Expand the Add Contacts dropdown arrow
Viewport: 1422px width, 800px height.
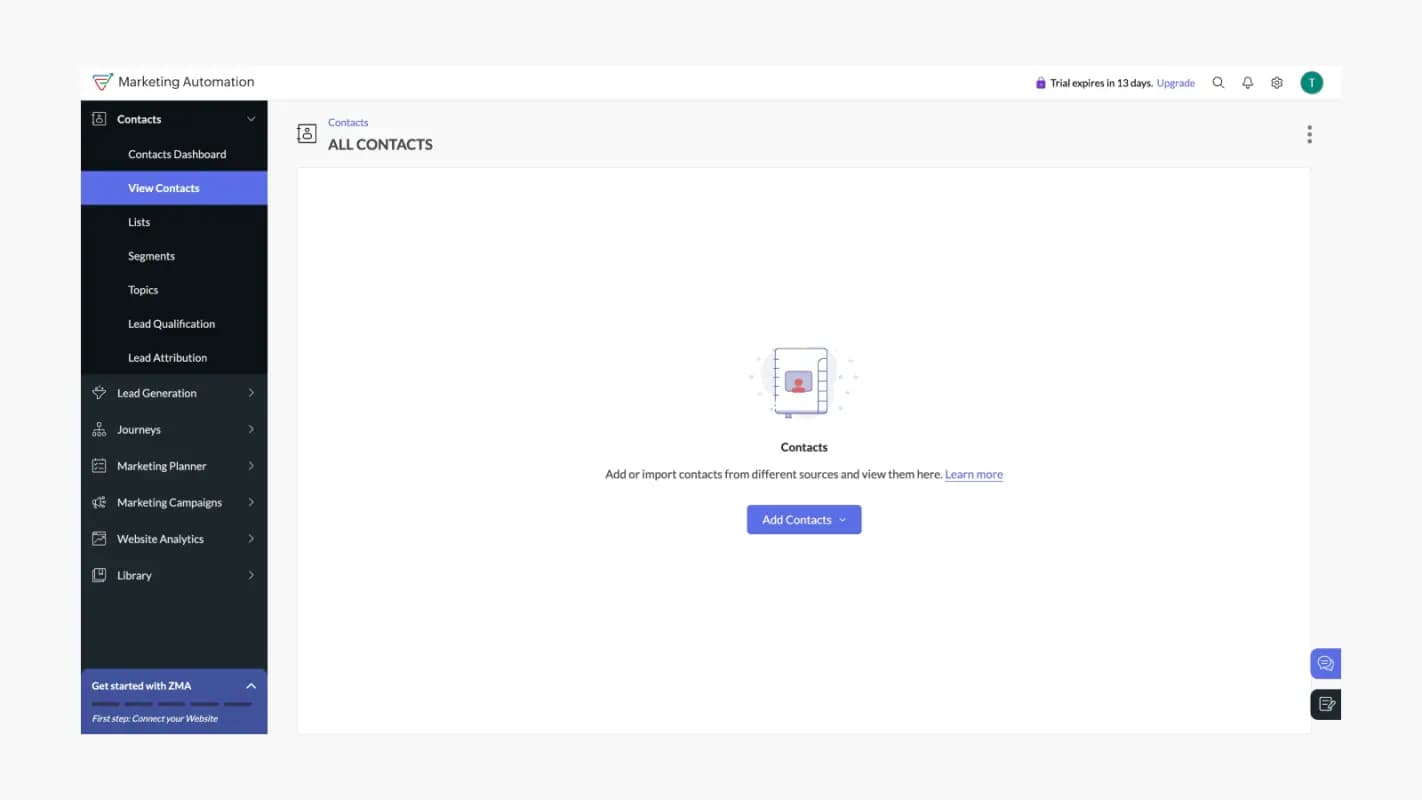842,519
